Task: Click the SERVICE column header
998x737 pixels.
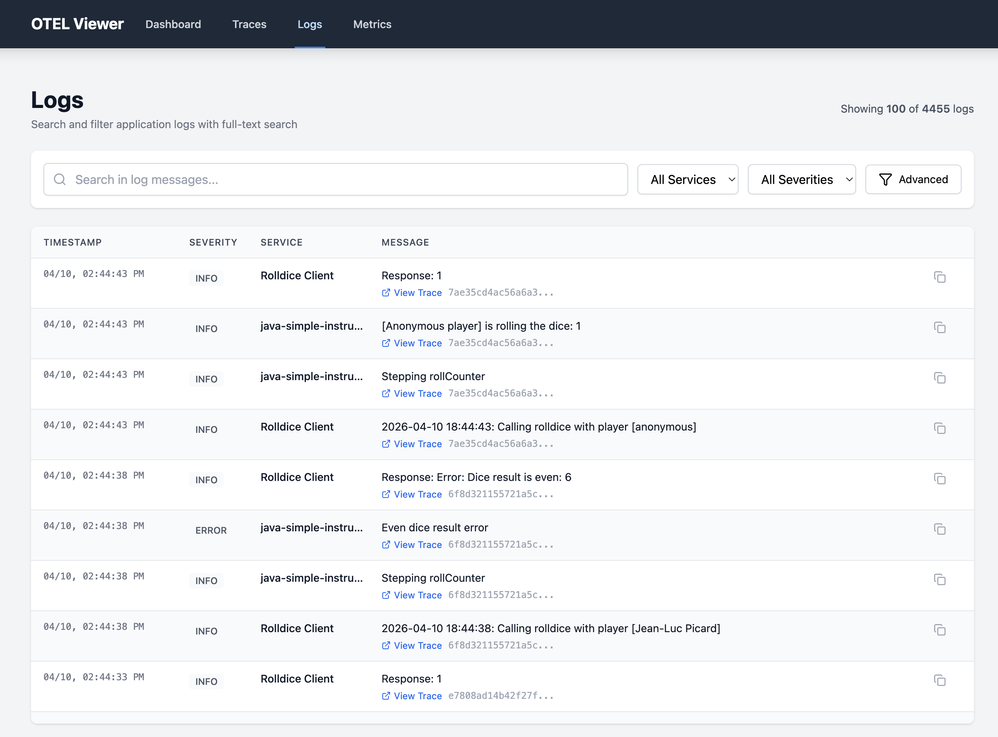Action: (281, 242)
